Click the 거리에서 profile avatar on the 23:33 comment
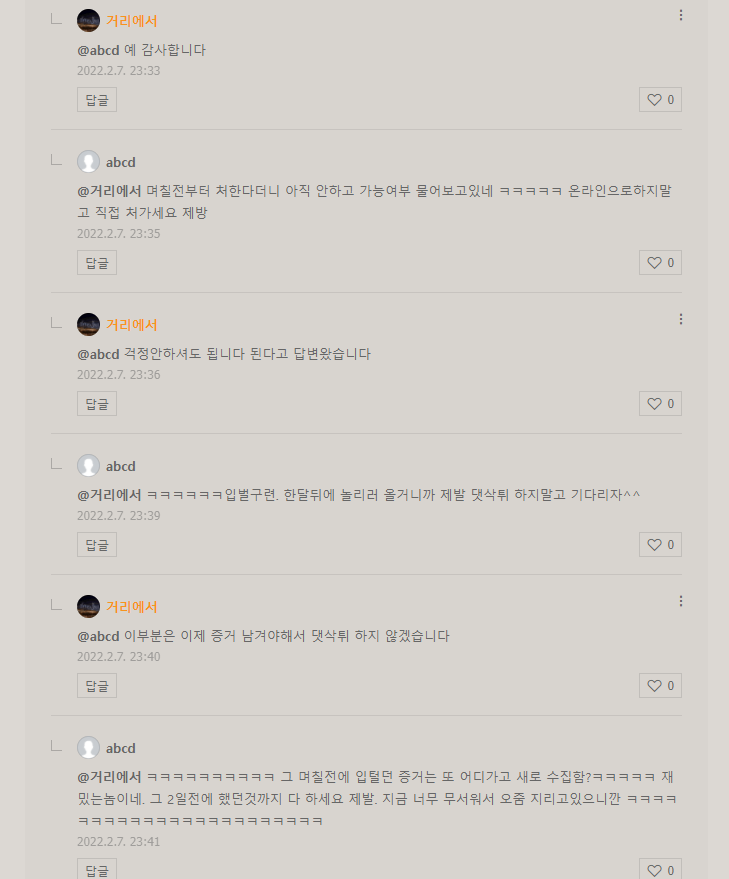Viewport: 729px width, 879px height. tap(88, 21)
